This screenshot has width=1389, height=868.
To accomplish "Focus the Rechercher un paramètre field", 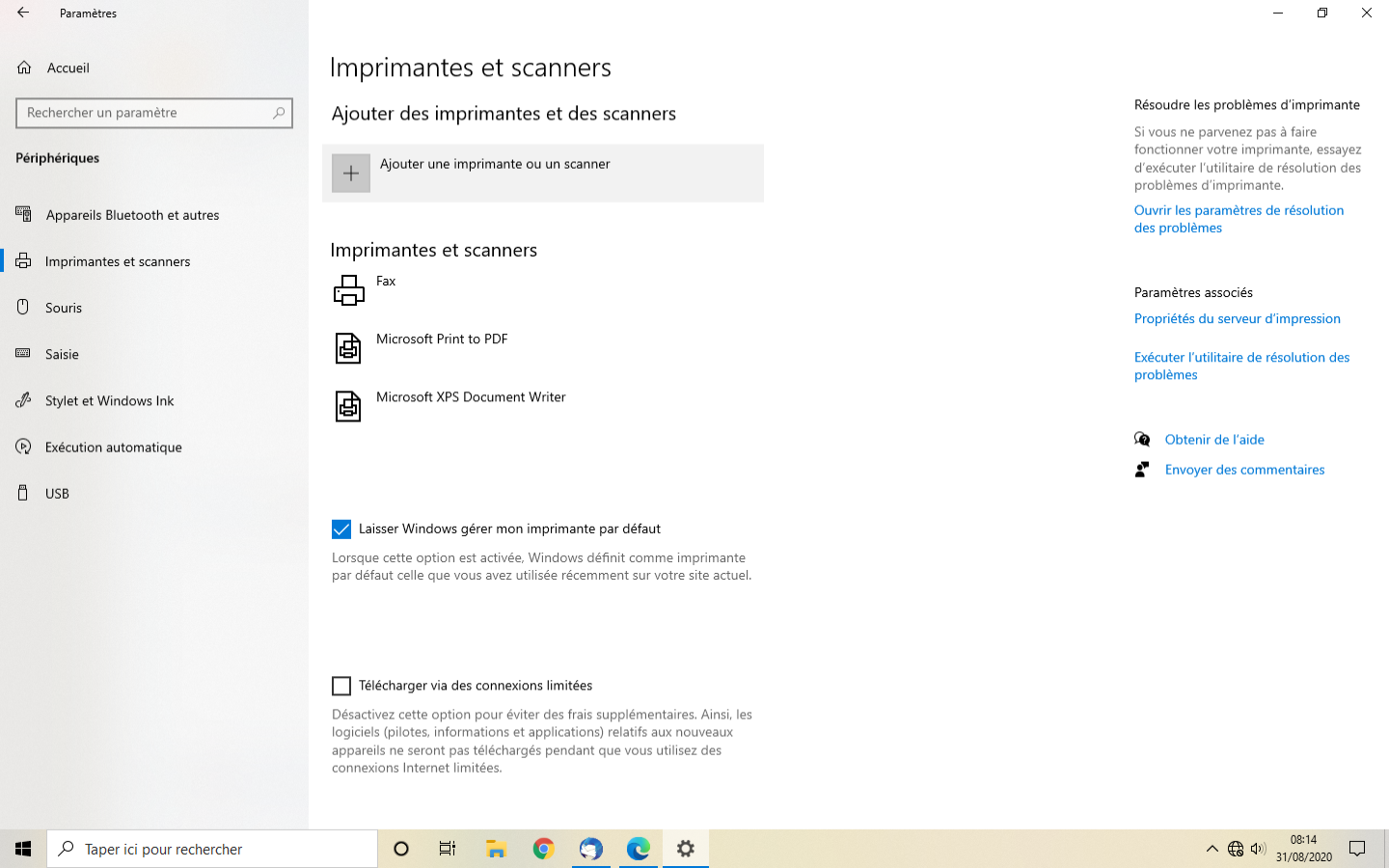I will click(x=154, y=113).
